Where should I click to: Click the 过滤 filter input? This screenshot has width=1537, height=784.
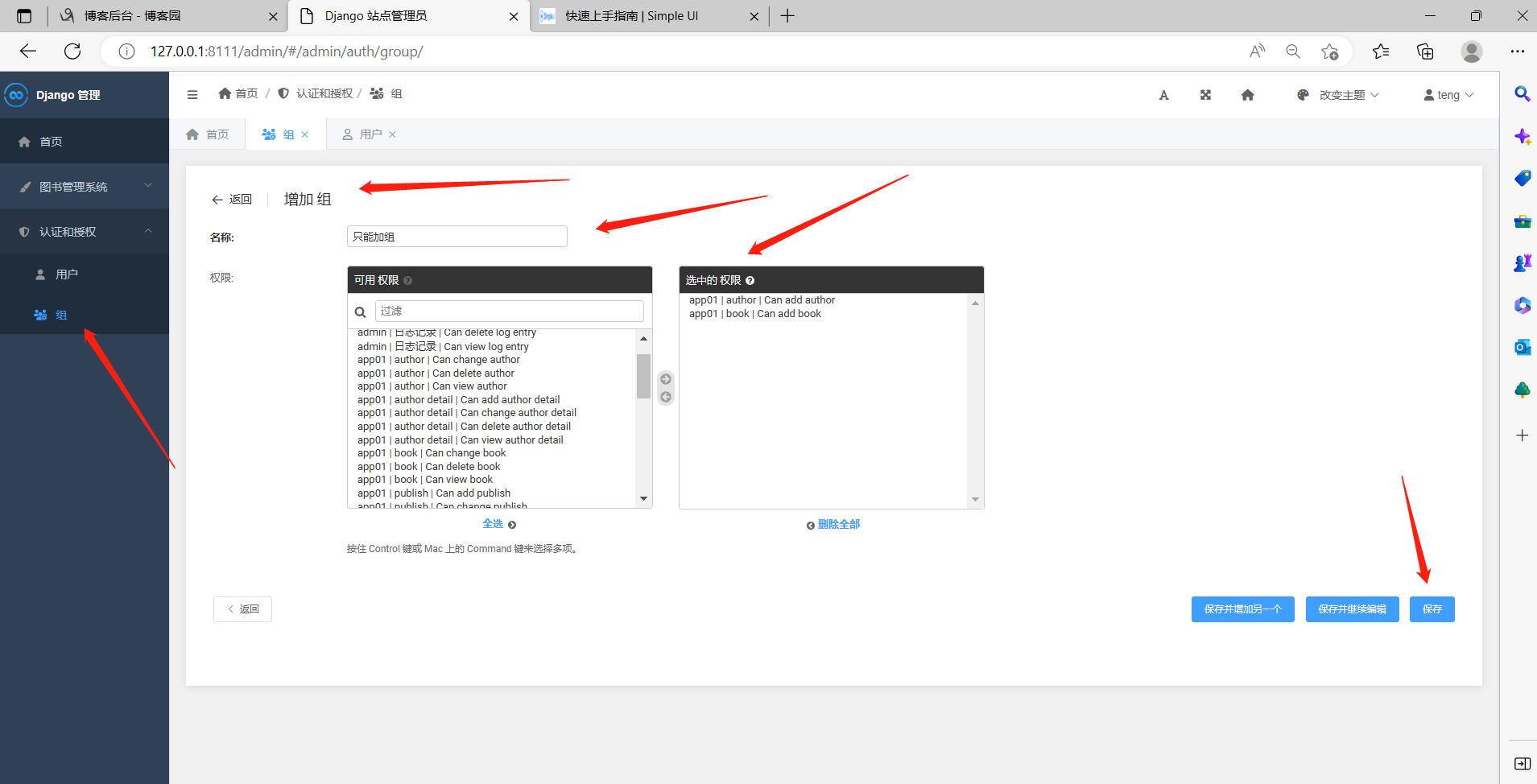coord(510,312)
